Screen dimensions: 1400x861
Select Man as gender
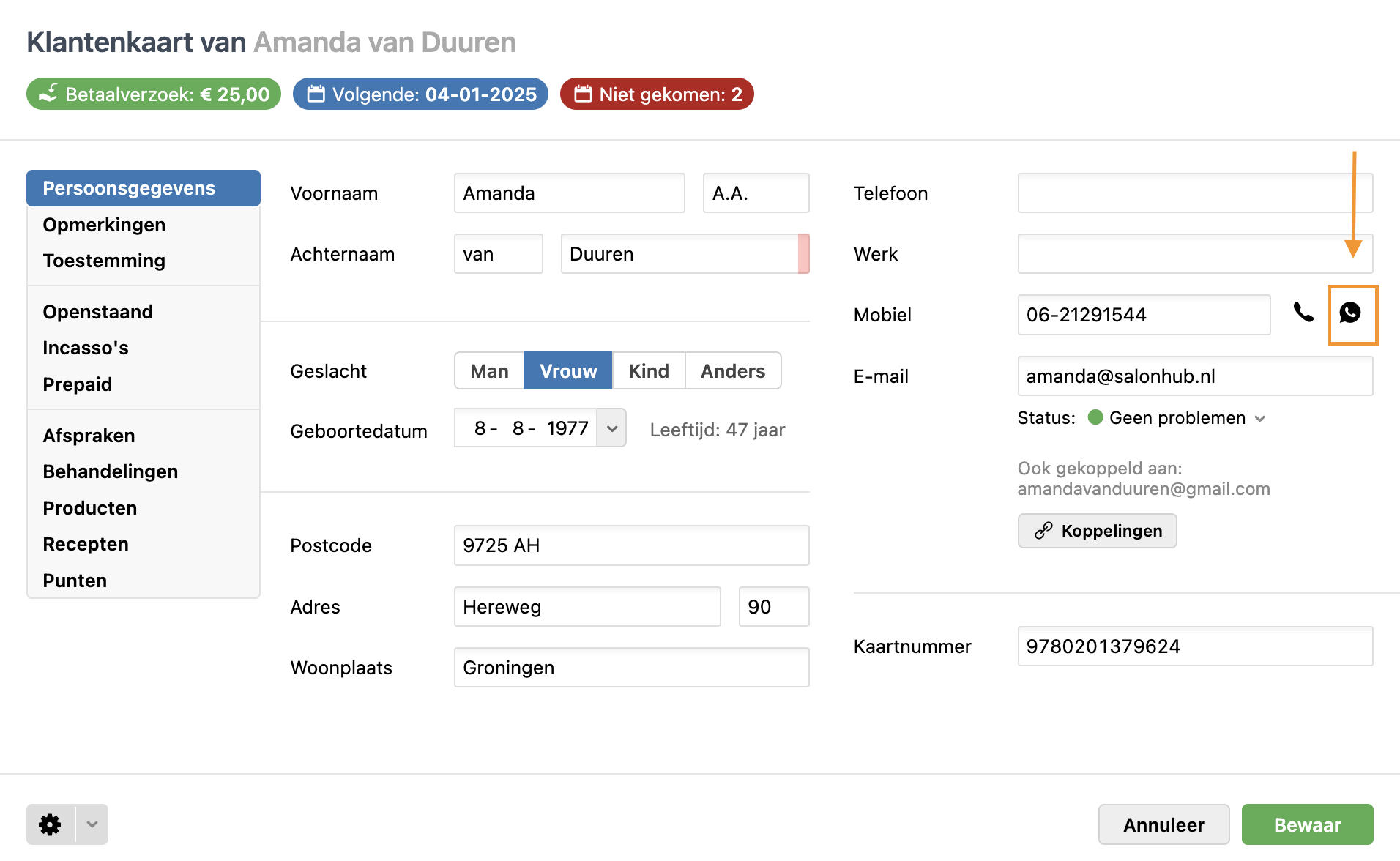point(489,371)
